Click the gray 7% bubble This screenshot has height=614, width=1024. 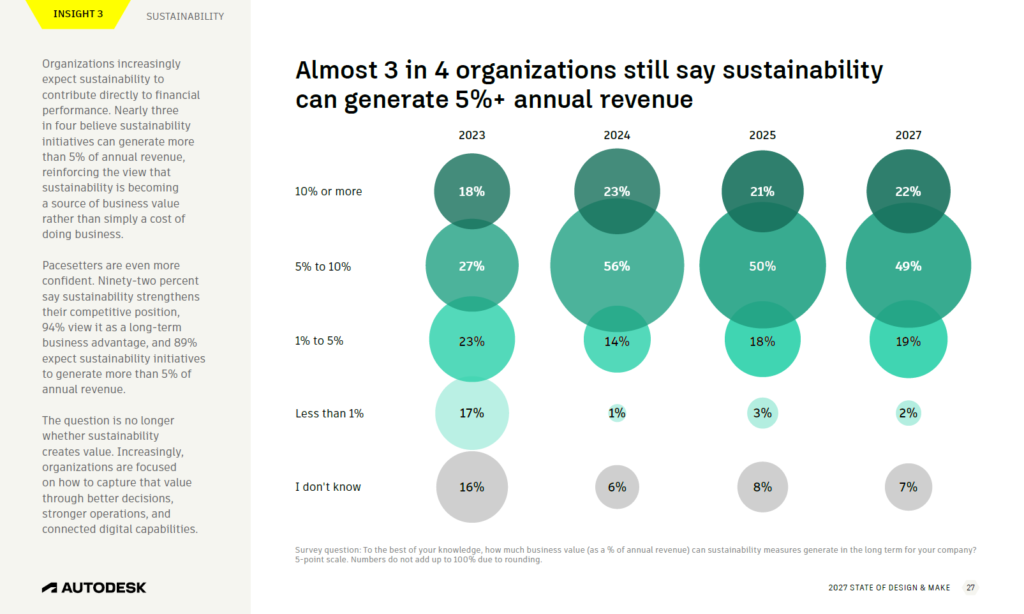pos(908,487)
